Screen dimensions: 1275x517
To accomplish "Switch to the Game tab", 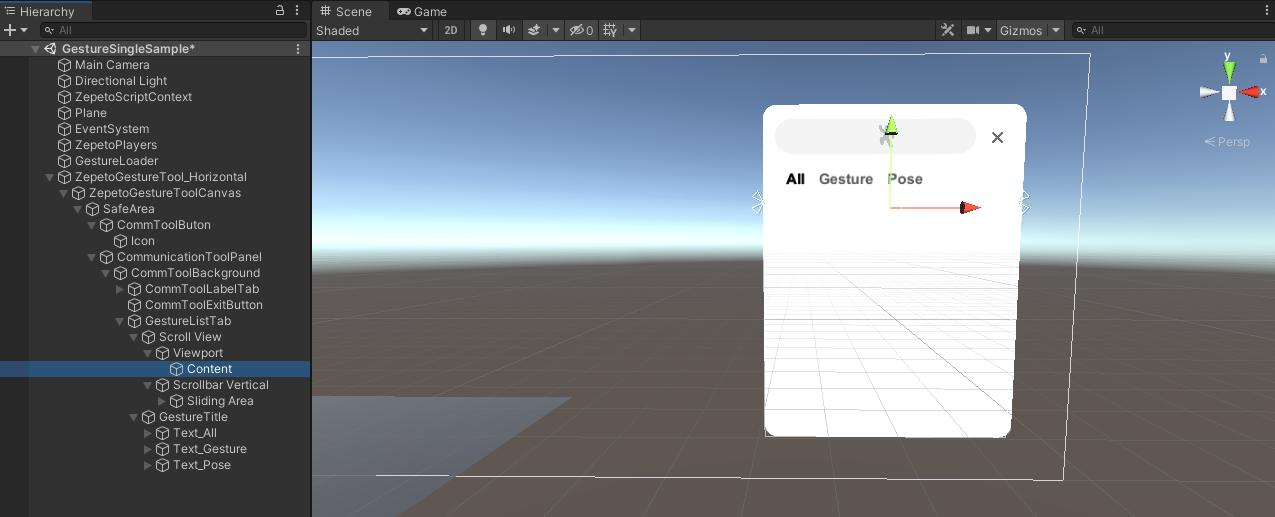I will [422, 11].
